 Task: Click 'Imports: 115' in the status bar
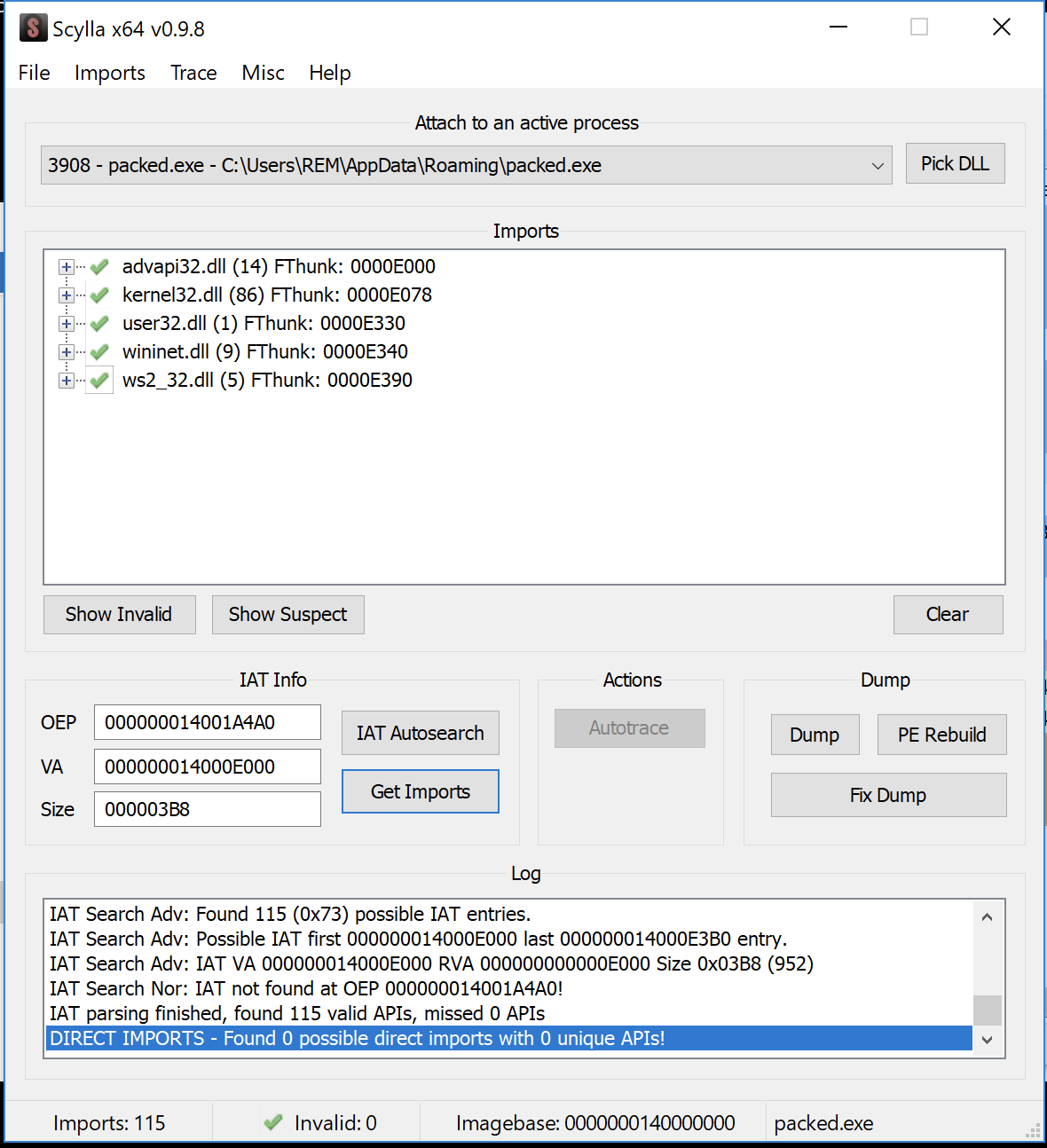coord(109,1123)
